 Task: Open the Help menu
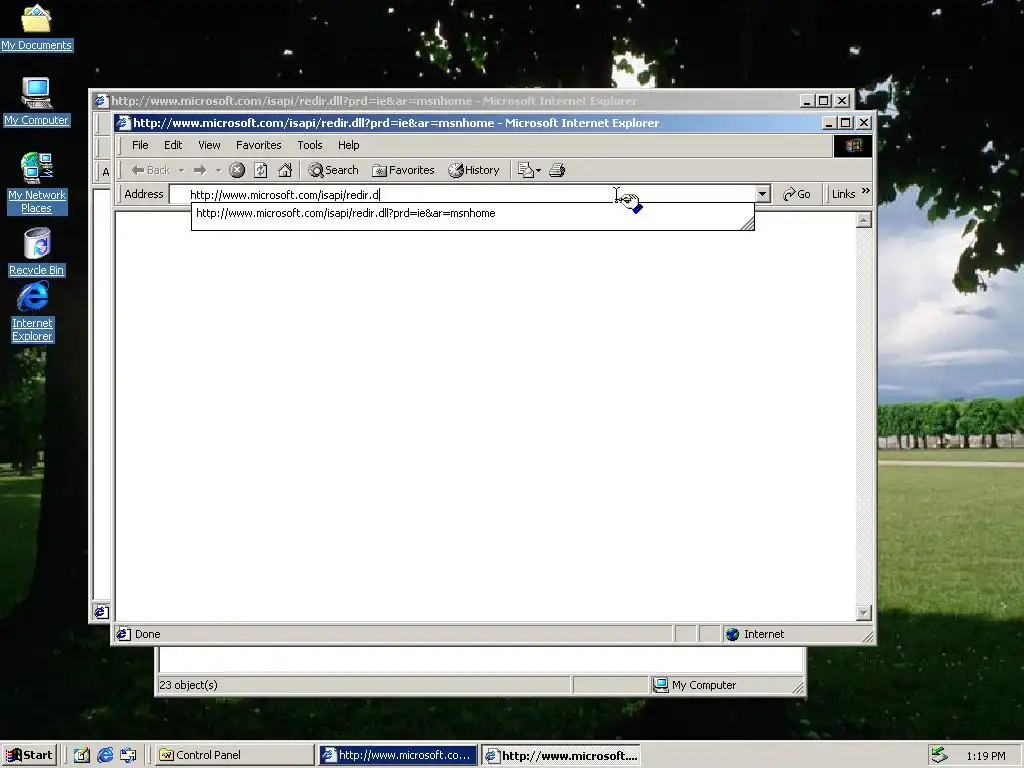[348, 145]
